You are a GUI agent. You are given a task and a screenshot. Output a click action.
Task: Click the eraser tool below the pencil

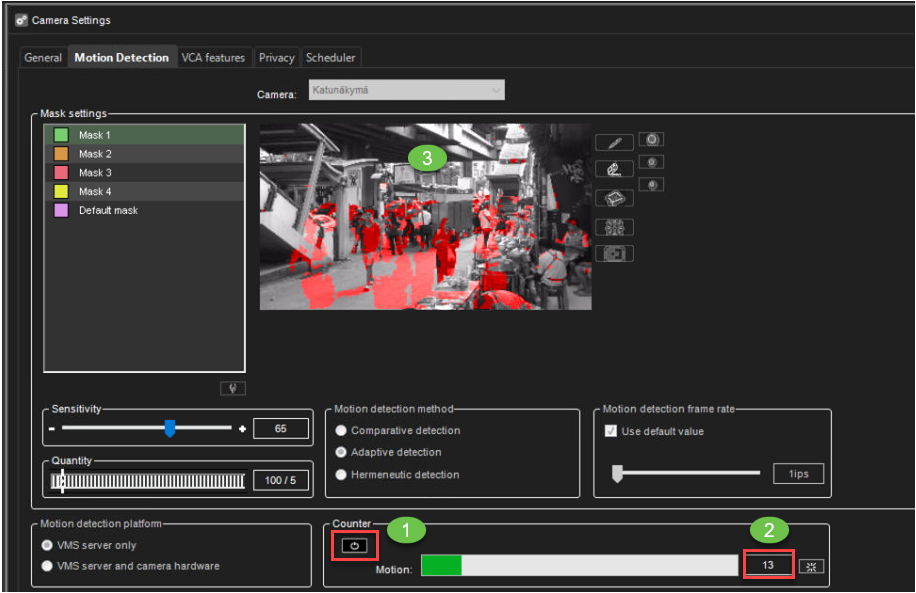coord(614,170)
